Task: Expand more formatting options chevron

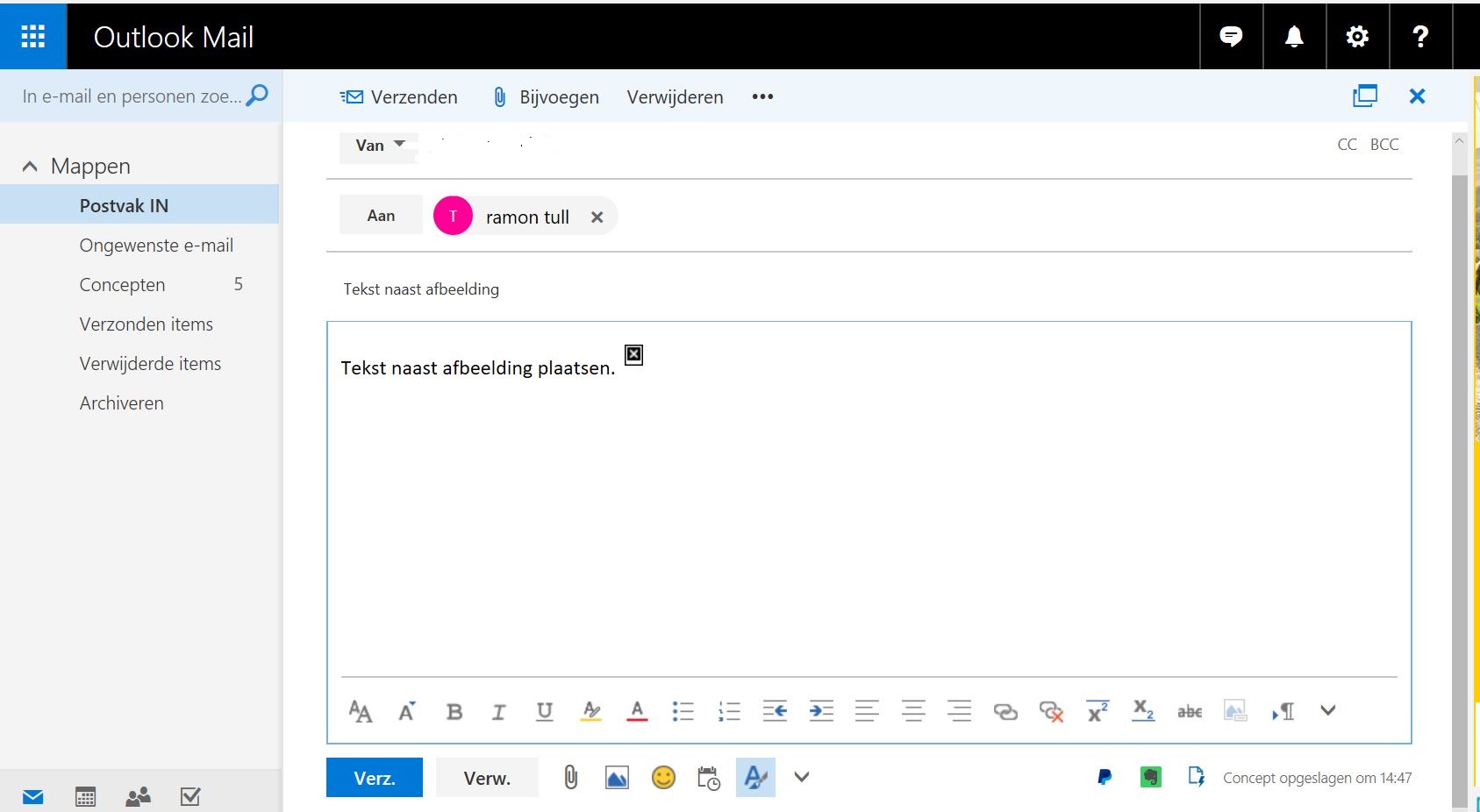Action: (1327, 710)
